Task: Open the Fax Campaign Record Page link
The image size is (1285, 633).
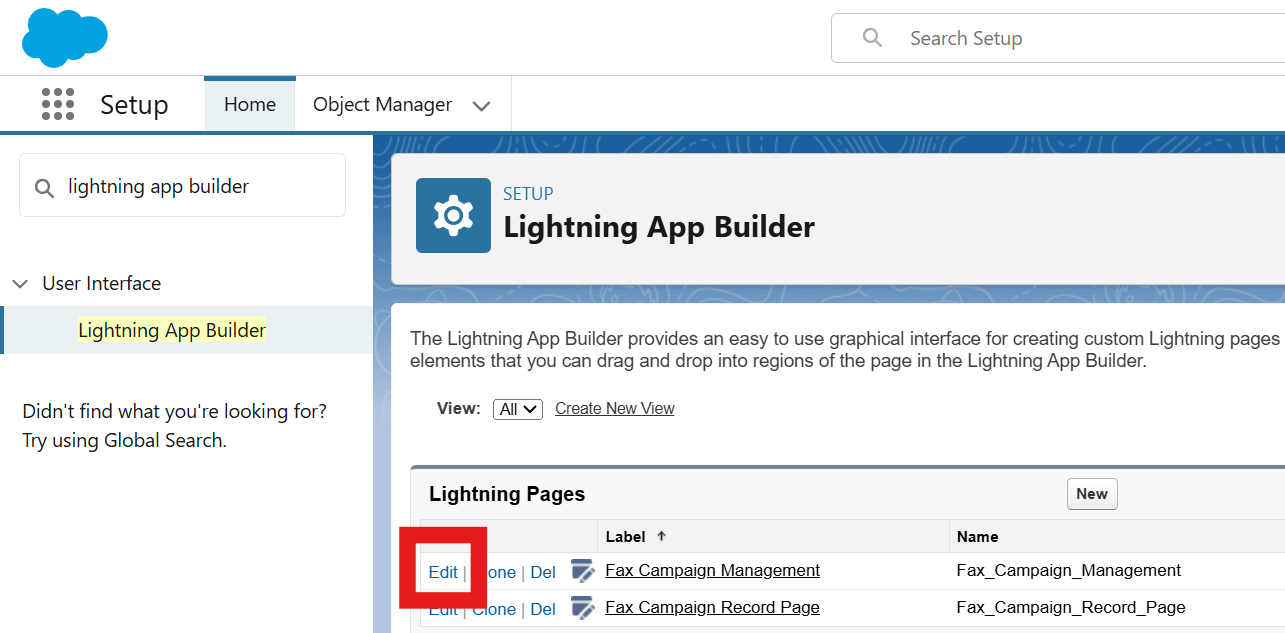Action: click(x=712, y=607)
